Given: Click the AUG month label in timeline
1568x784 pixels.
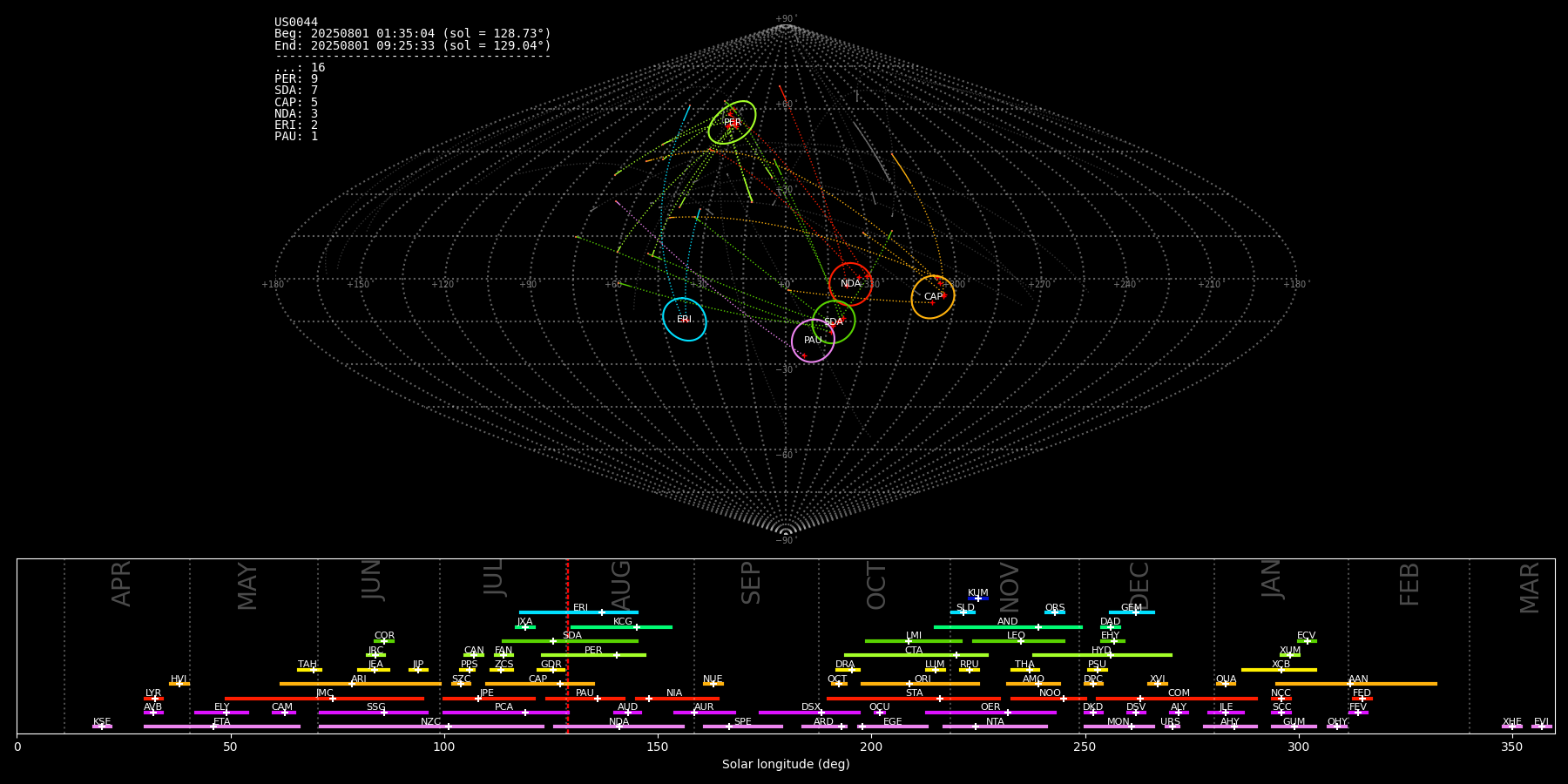Looking at the screenshot, I should click(x=621, y=585).
